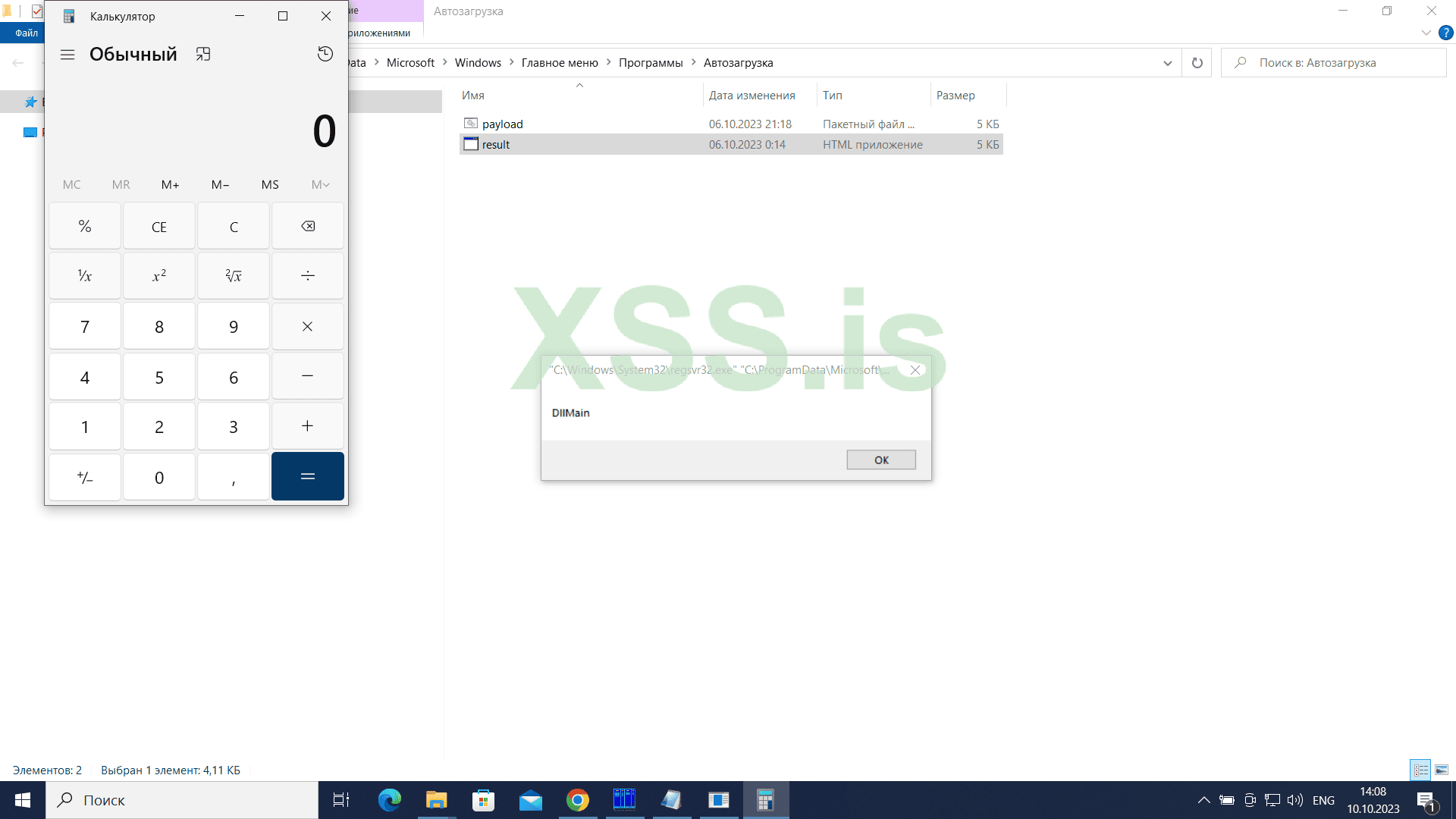
Task: Switch input language from ENG
Action: click(1323, 799)
